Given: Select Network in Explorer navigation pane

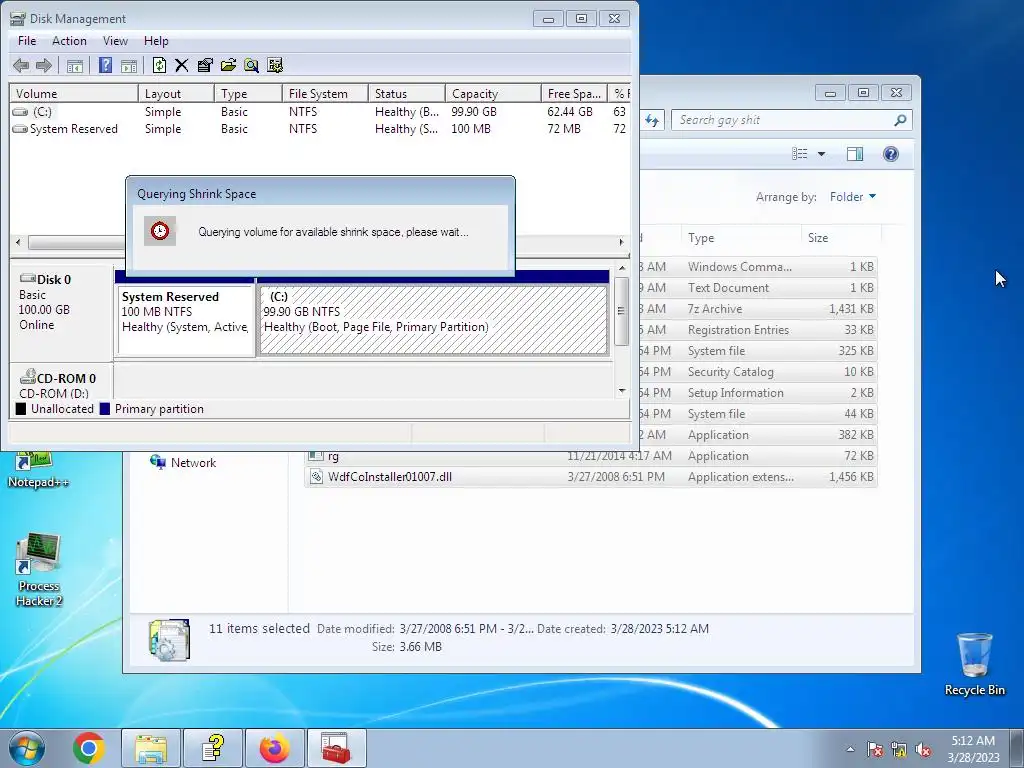Looking at the screenshot, I should click(184, 462).
